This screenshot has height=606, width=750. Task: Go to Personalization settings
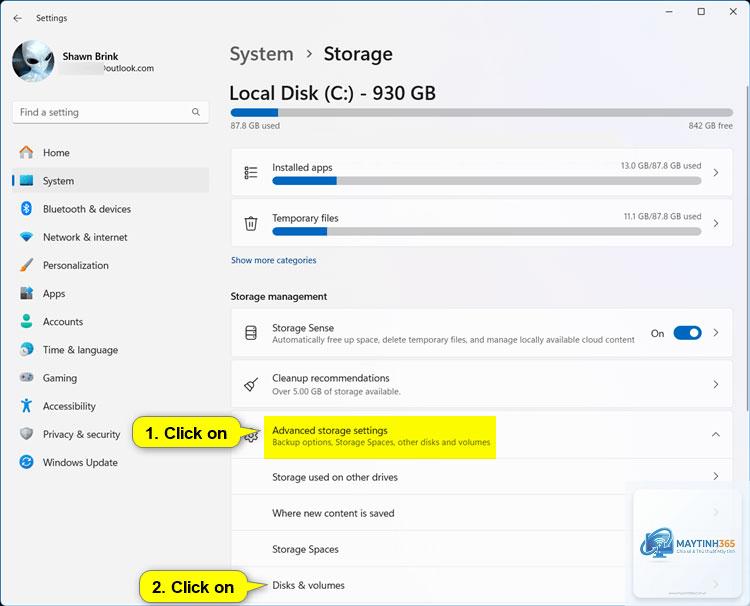[110, 265]
